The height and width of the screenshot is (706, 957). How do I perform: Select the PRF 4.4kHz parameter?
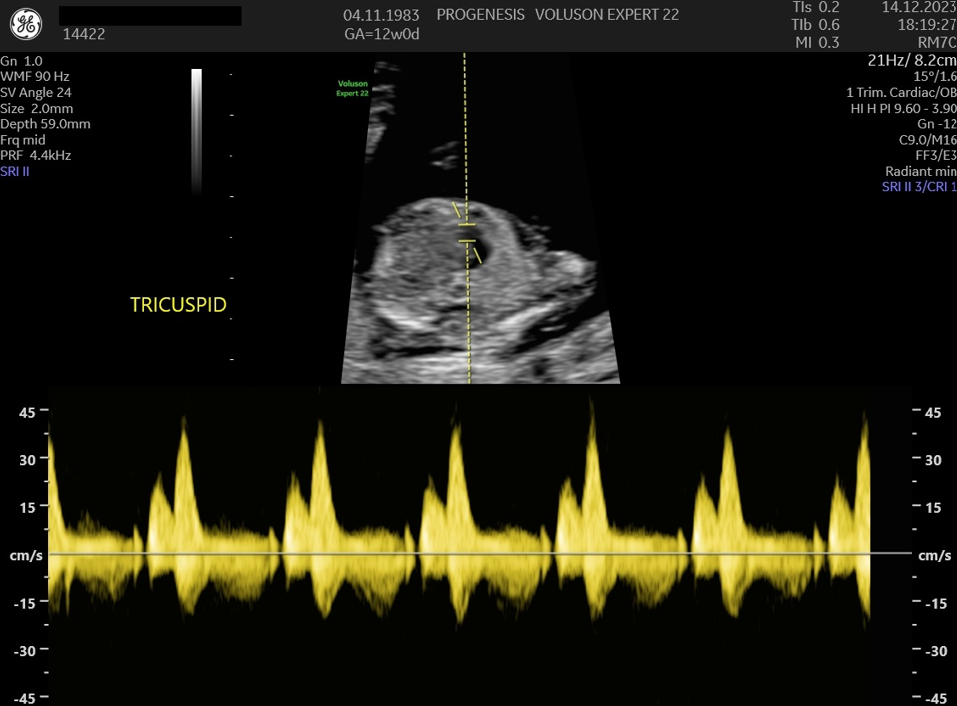coord(36,156)
